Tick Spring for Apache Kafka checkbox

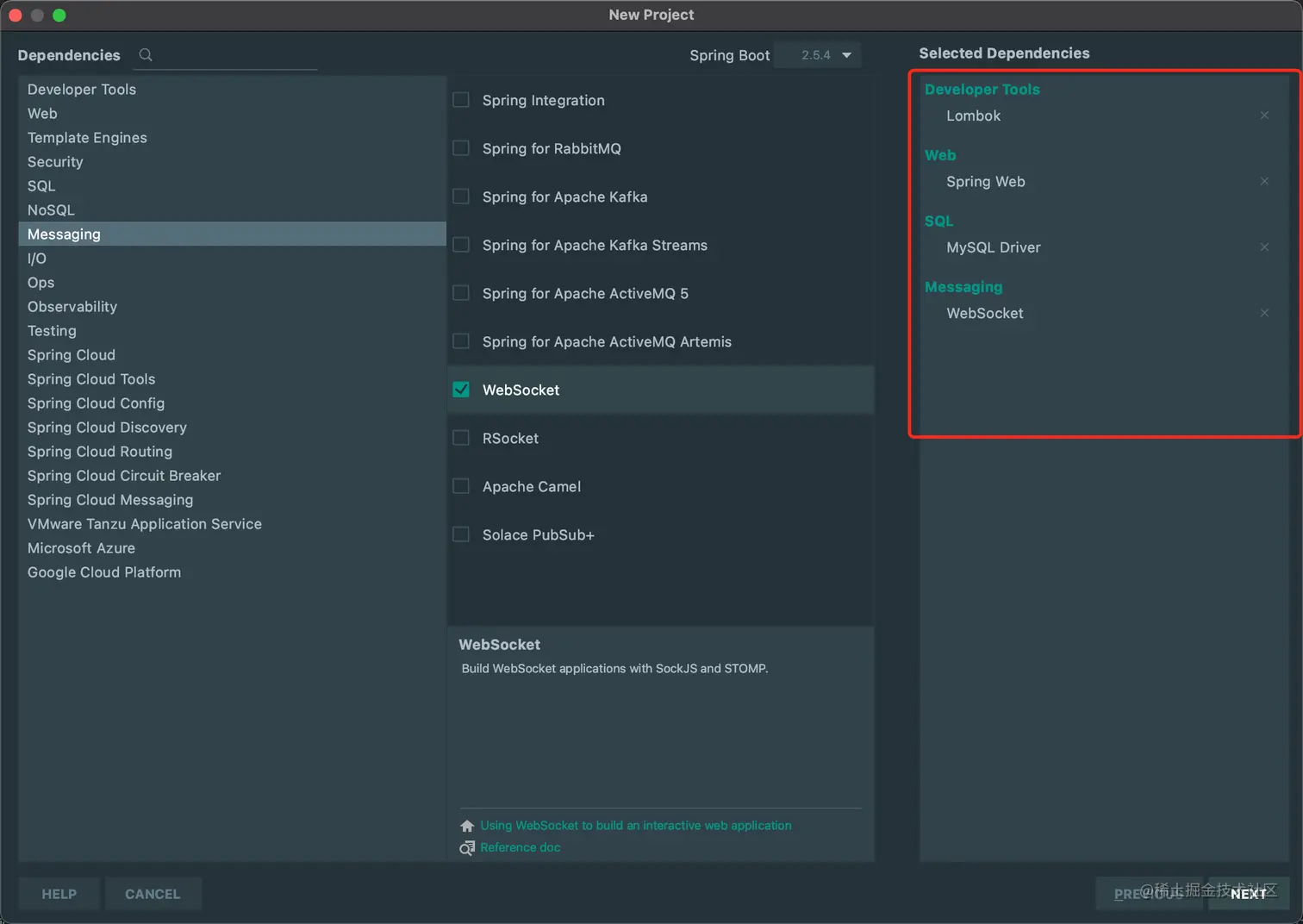(461, 197)
